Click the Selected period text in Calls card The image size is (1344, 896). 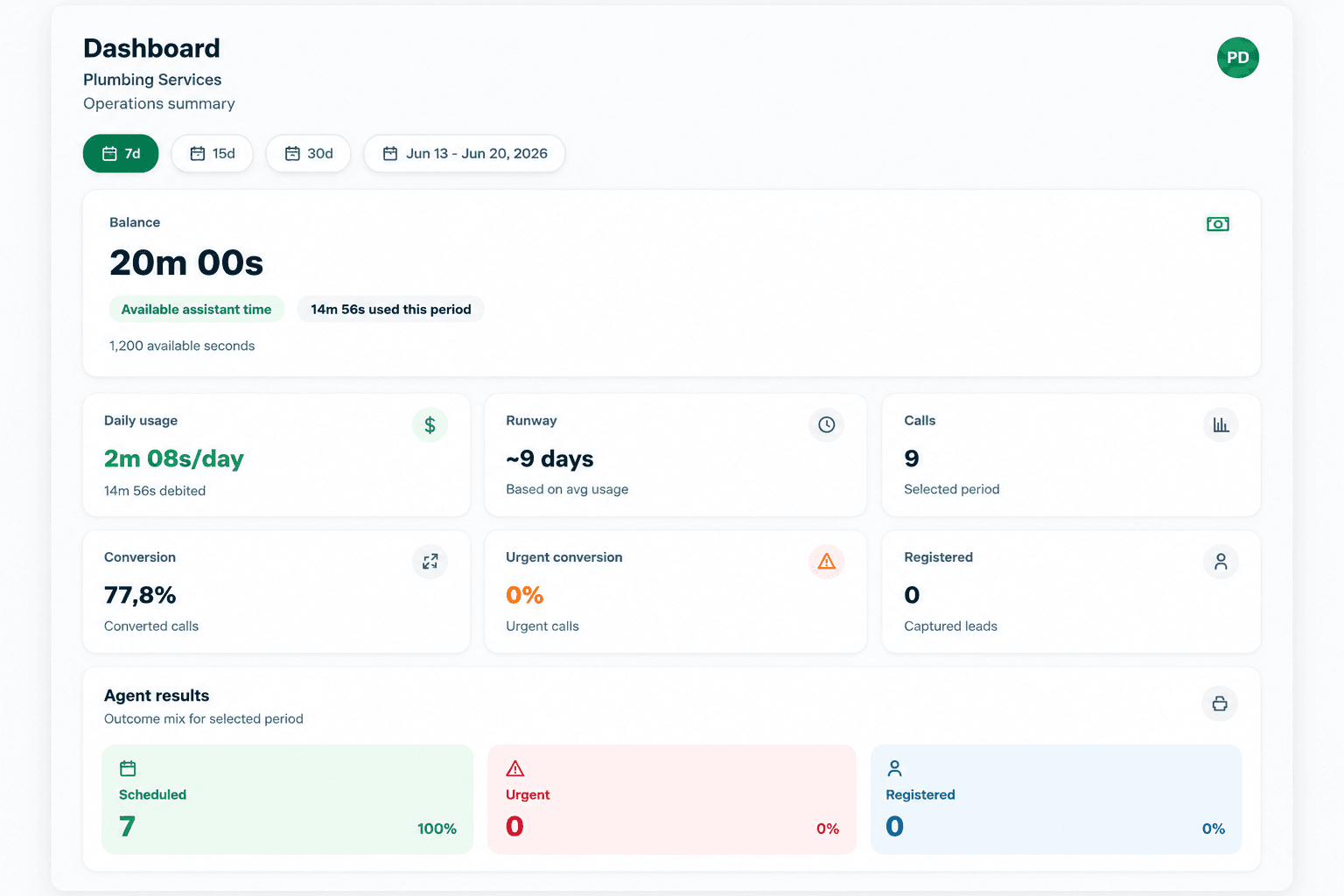pos(951,489)
